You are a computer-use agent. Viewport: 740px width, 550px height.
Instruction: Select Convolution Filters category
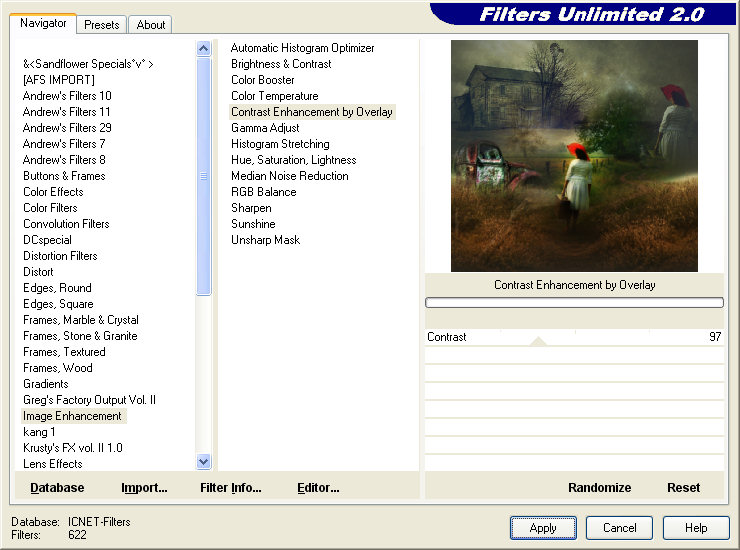coord(66,224)
